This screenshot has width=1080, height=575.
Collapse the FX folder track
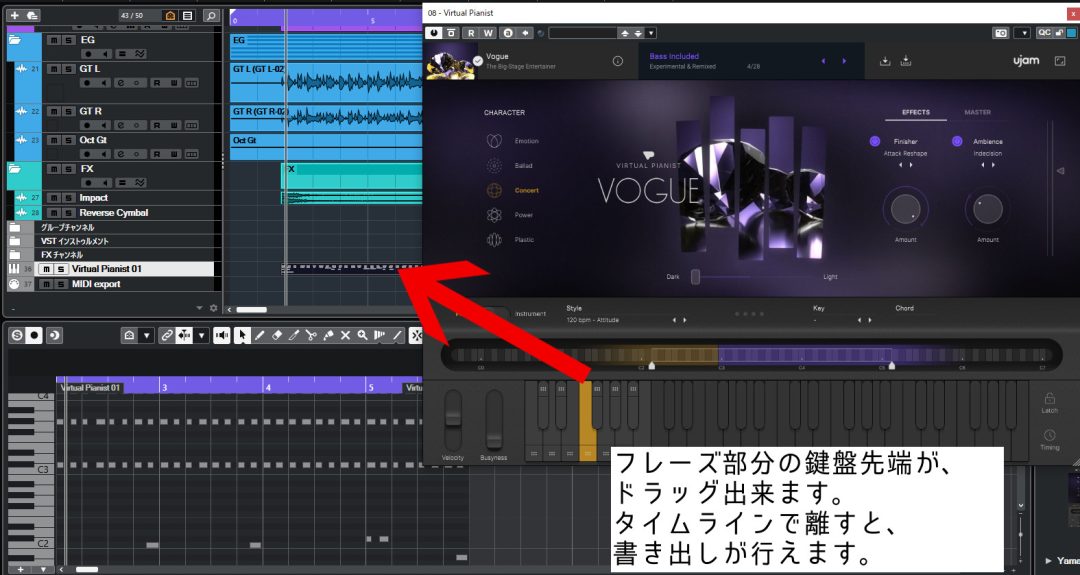[x=14, y=169]
